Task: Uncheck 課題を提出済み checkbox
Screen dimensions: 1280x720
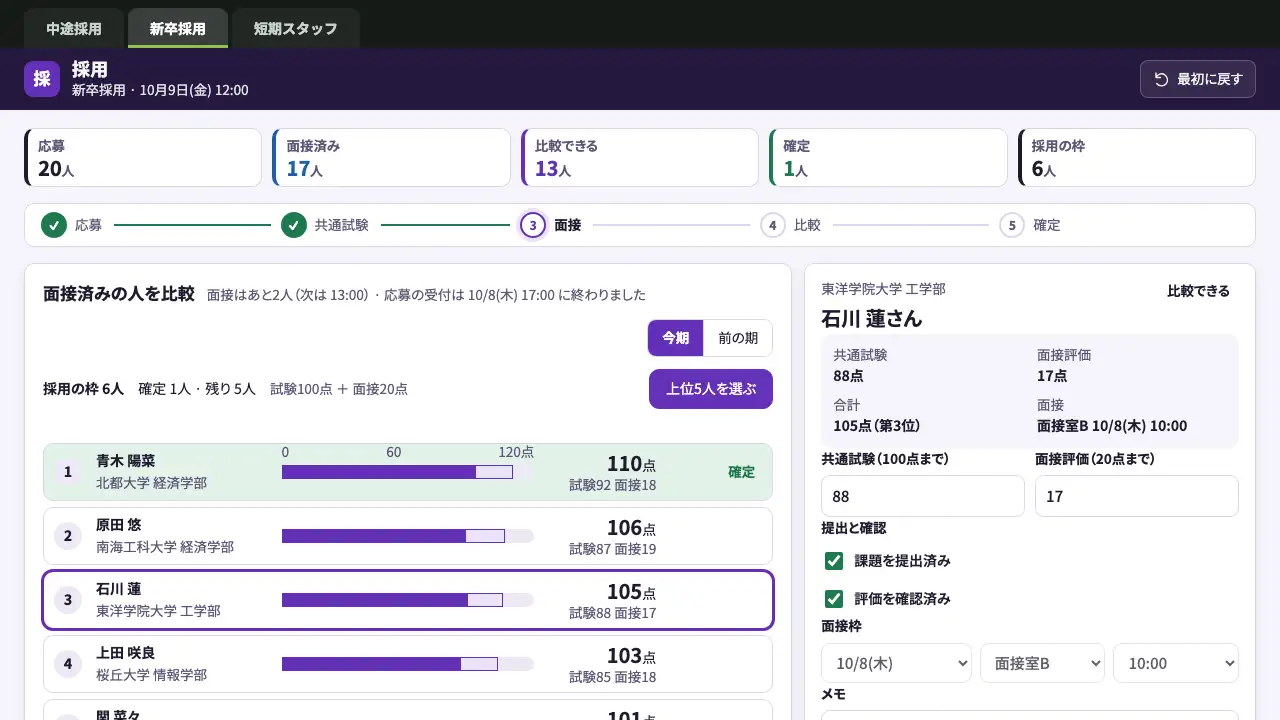Action: (834, 561)
